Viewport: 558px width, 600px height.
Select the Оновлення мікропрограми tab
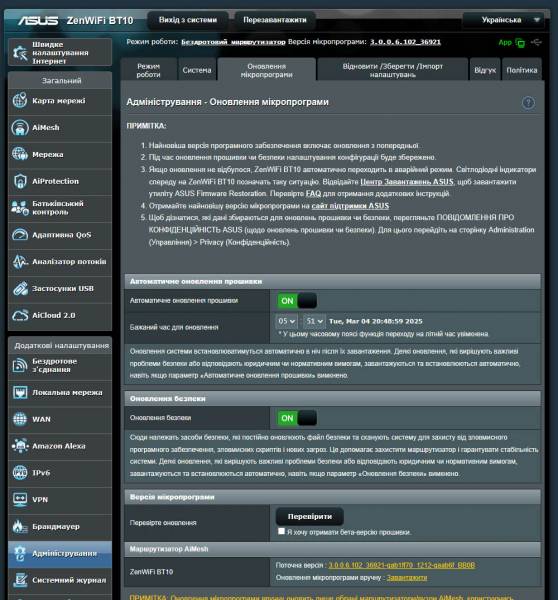pyautogui.click(x=267, y=70)
